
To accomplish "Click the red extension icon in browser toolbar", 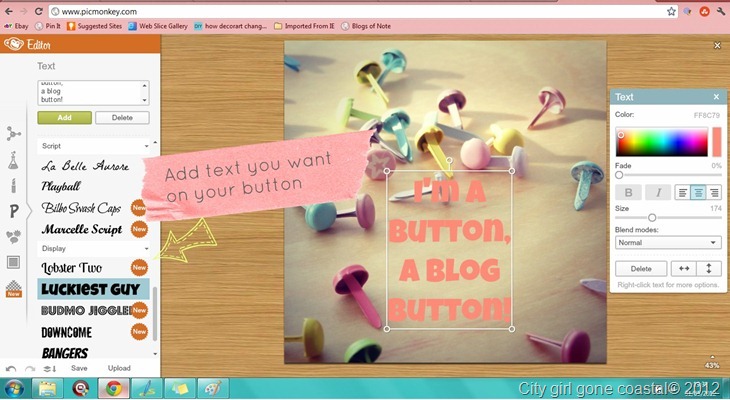I will click(x=704, y=12).
